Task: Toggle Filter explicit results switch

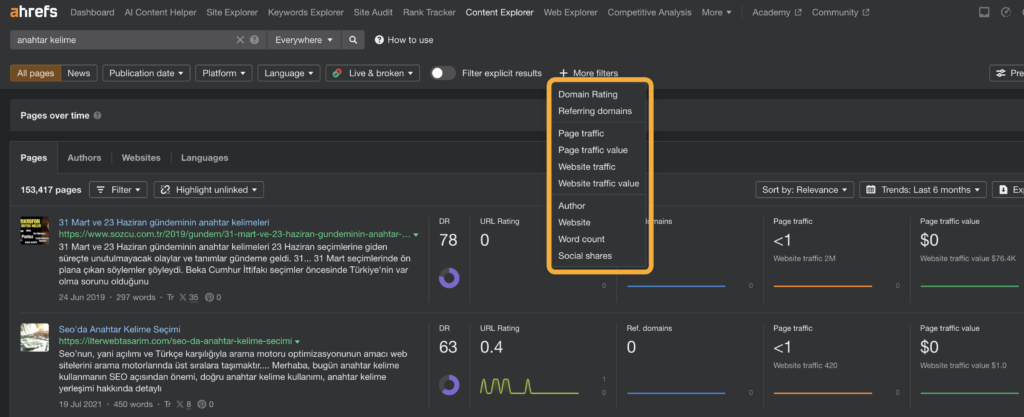Action: click(x=443, y=73)
